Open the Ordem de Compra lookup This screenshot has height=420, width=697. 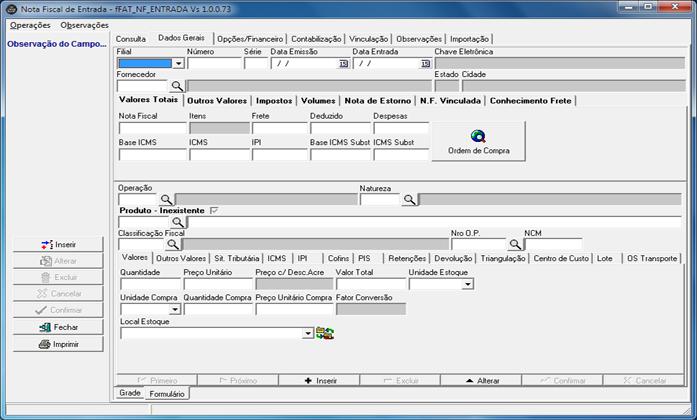[x=479, y=142]
